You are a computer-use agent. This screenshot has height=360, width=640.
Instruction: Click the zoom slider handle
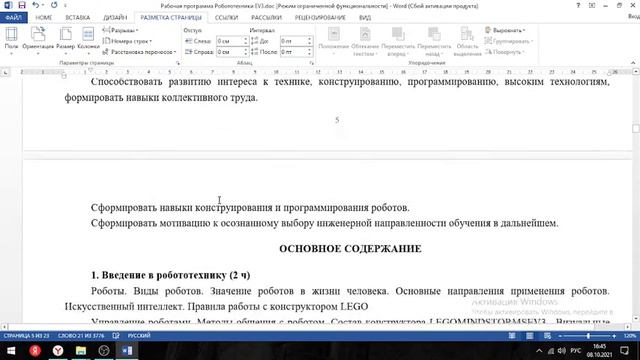588,336
